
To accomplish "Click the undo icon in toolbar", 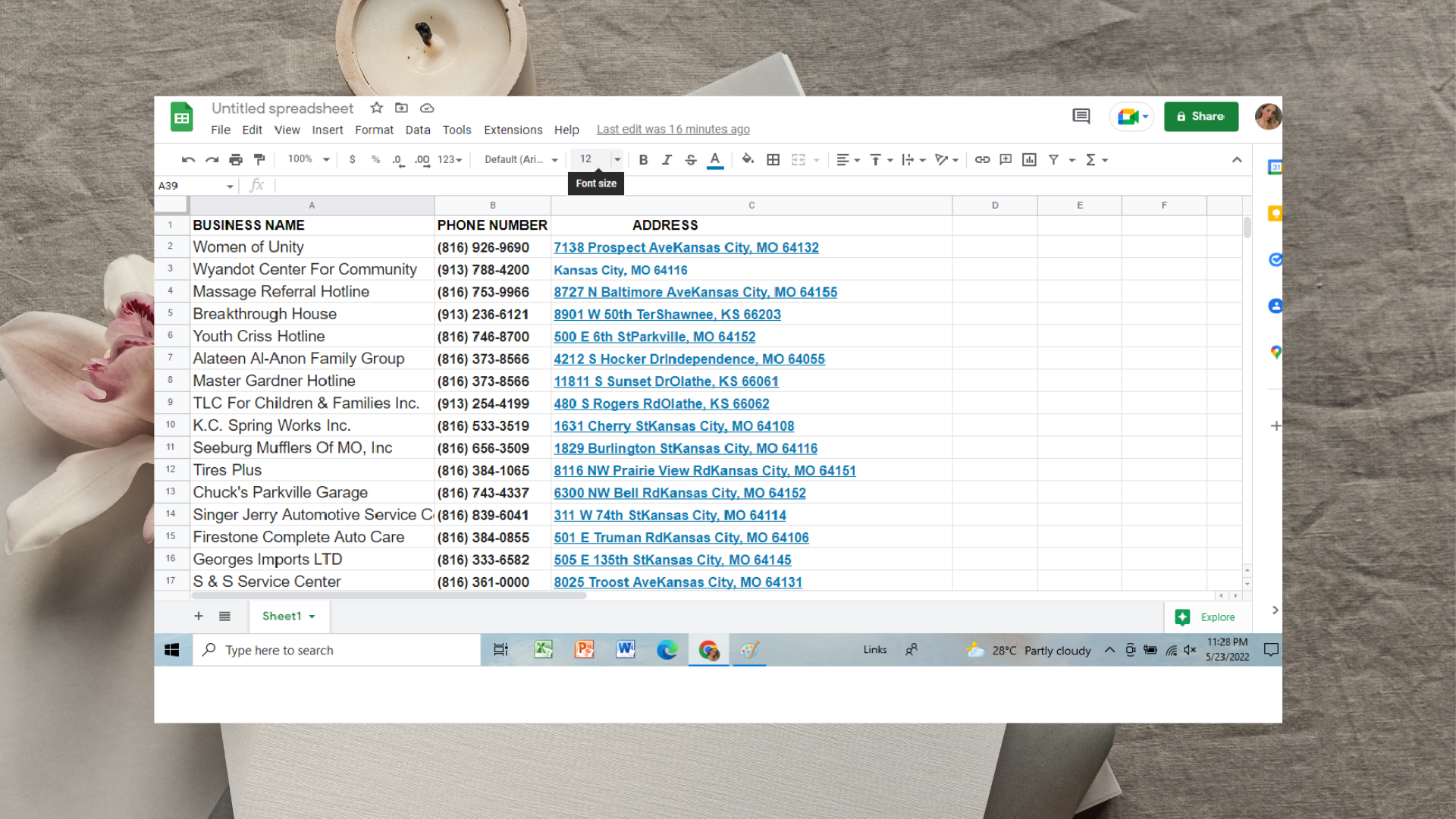I will point(188,160).
